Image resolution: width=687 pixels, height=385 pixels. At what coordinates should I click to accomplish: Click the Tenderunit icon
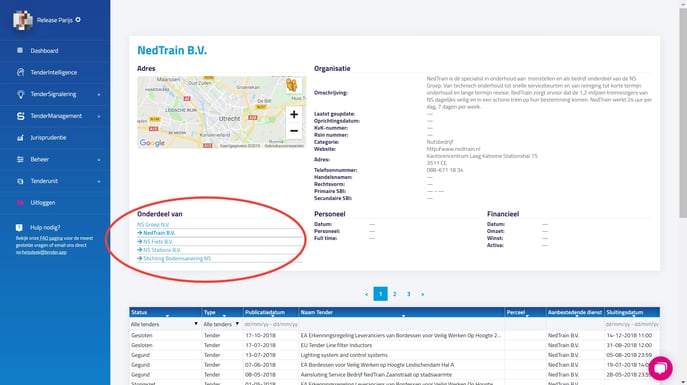click(20, 181)
